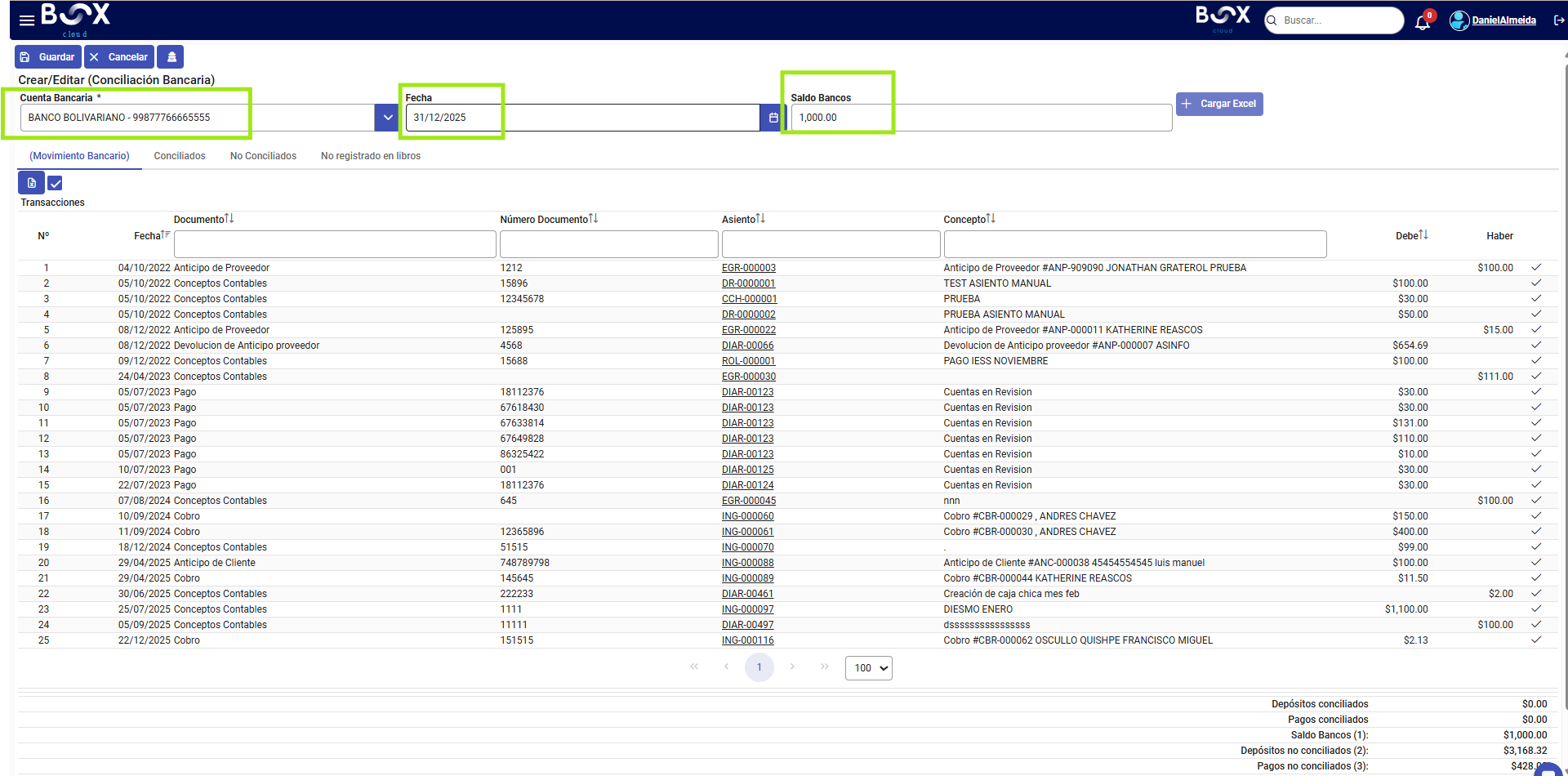Click the building icon button next to Cancelar
Screen dimensions: 1568x776
(171, 57)
